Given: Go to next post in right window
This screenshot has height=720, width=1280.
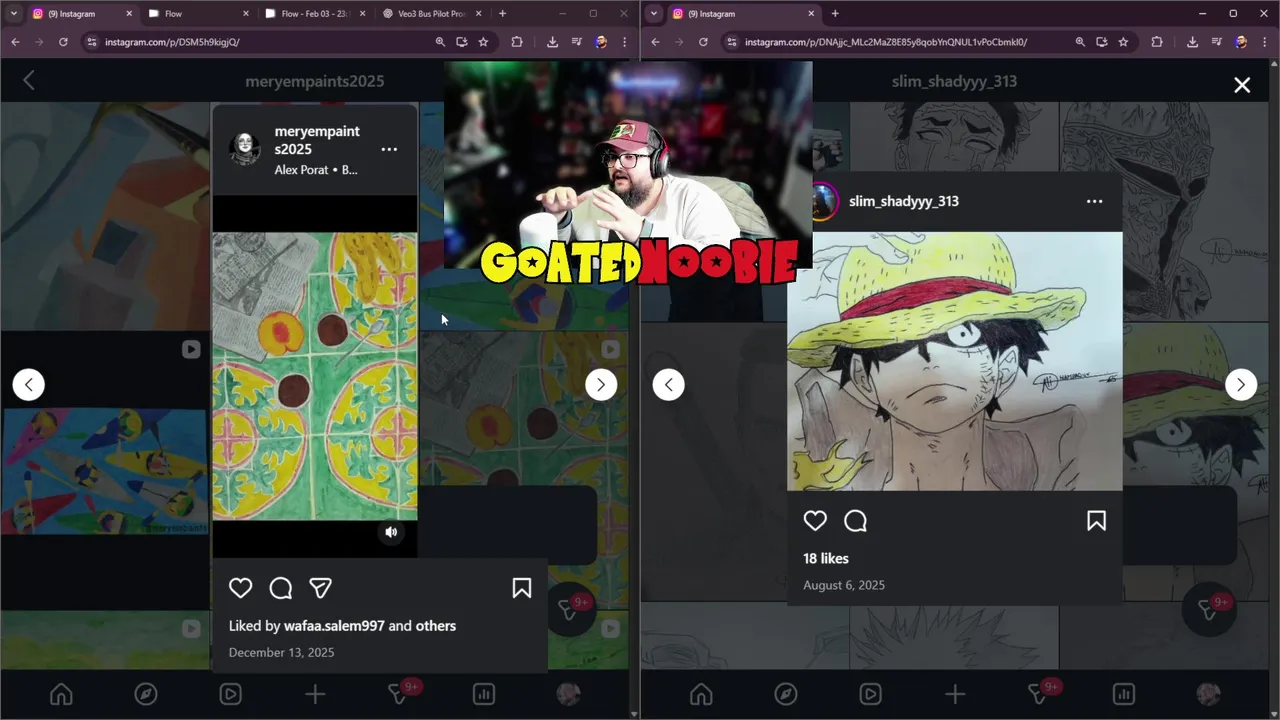Looking at the screenshot, I should [1241, 385].
